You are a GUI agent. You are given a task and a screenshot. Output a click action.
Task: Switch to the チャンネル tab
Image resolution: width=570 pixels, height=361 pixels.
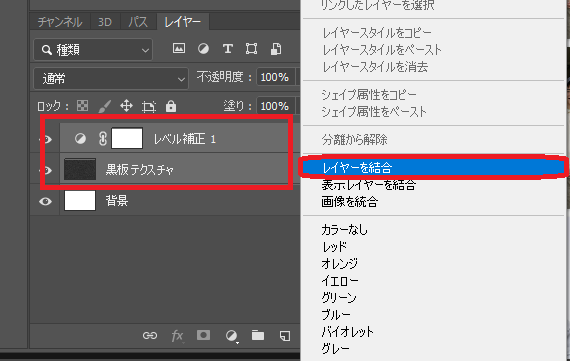tap(60, 22)
